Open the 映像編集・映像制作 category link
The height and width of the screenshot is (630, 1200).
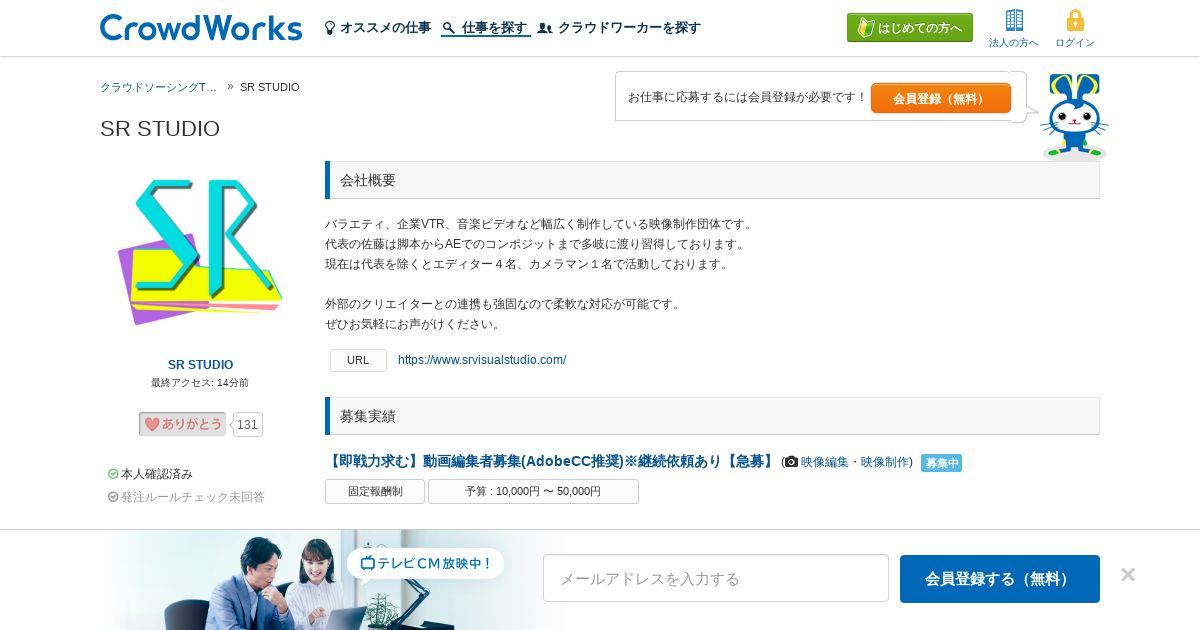857,462
